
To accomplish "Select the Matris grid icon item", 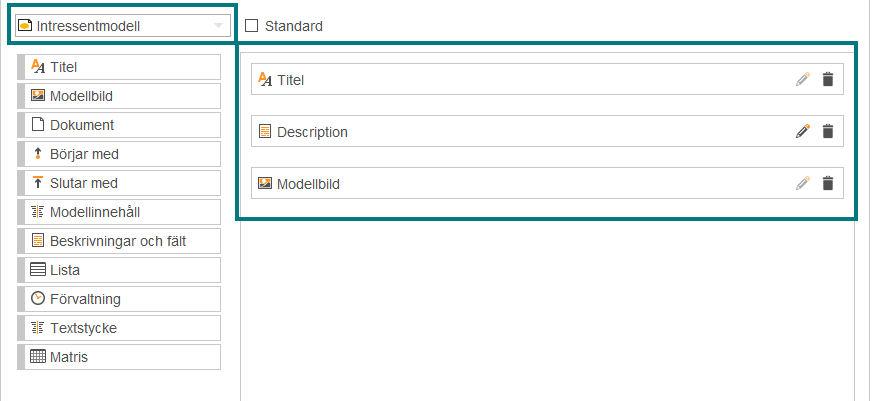I will click(x=37, y=357).
